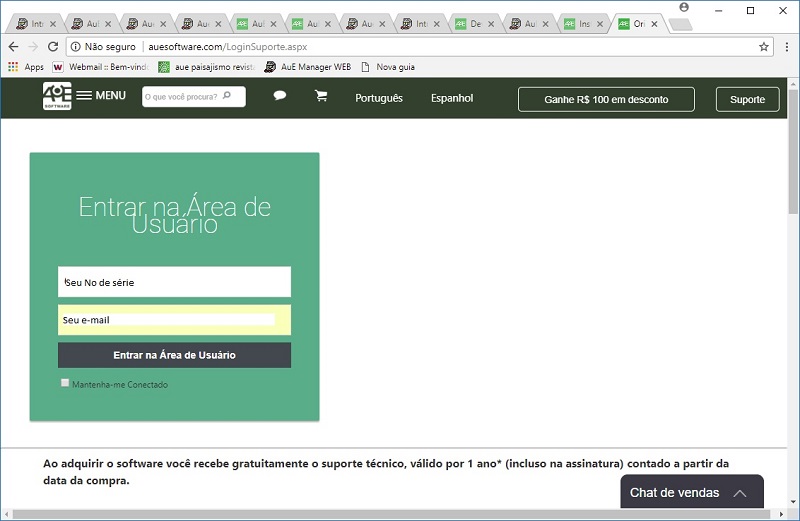Switch language to Português

379,98
